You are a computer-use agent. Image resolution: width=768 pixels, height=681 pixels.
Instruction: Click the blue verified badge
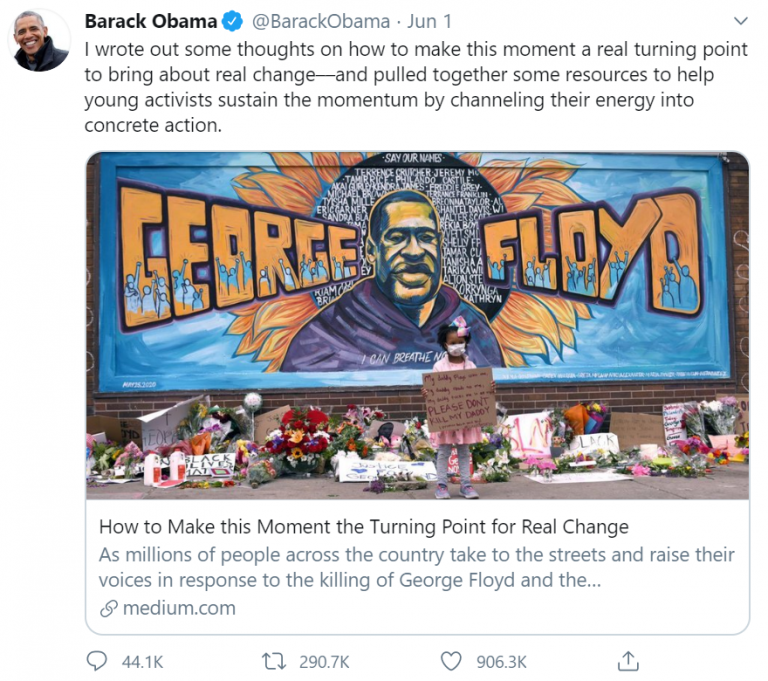click(x=233, y=21)
